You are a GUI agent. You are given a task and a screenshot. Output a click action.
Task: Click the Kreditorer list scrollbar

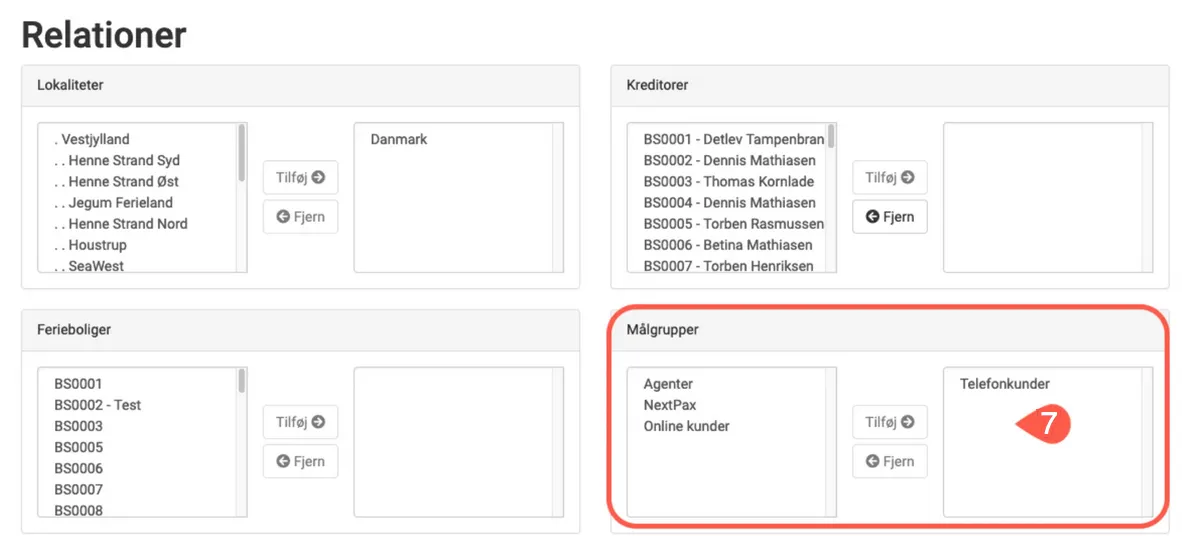(x=831, y=138)
